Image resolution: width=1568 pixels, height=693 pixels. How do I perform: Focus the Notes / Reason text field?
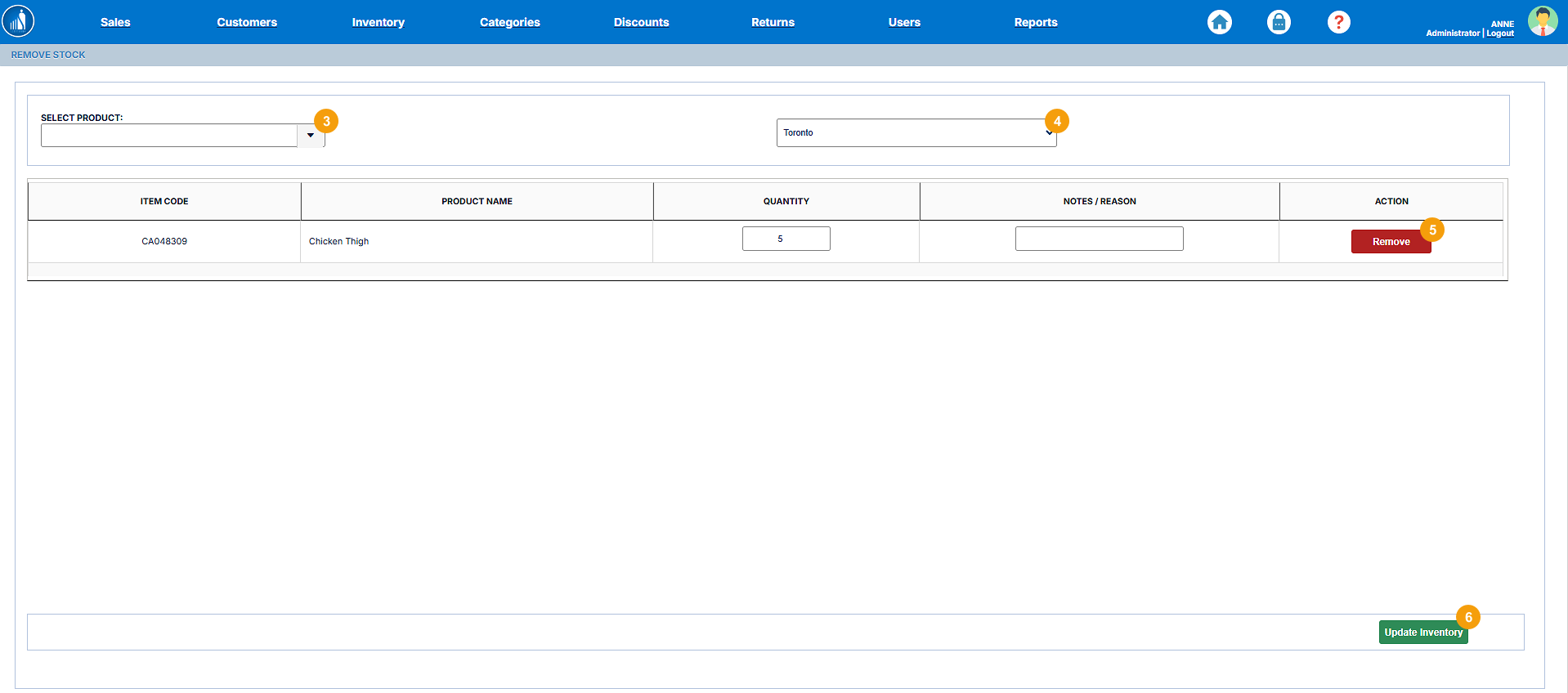[1099, 239]
